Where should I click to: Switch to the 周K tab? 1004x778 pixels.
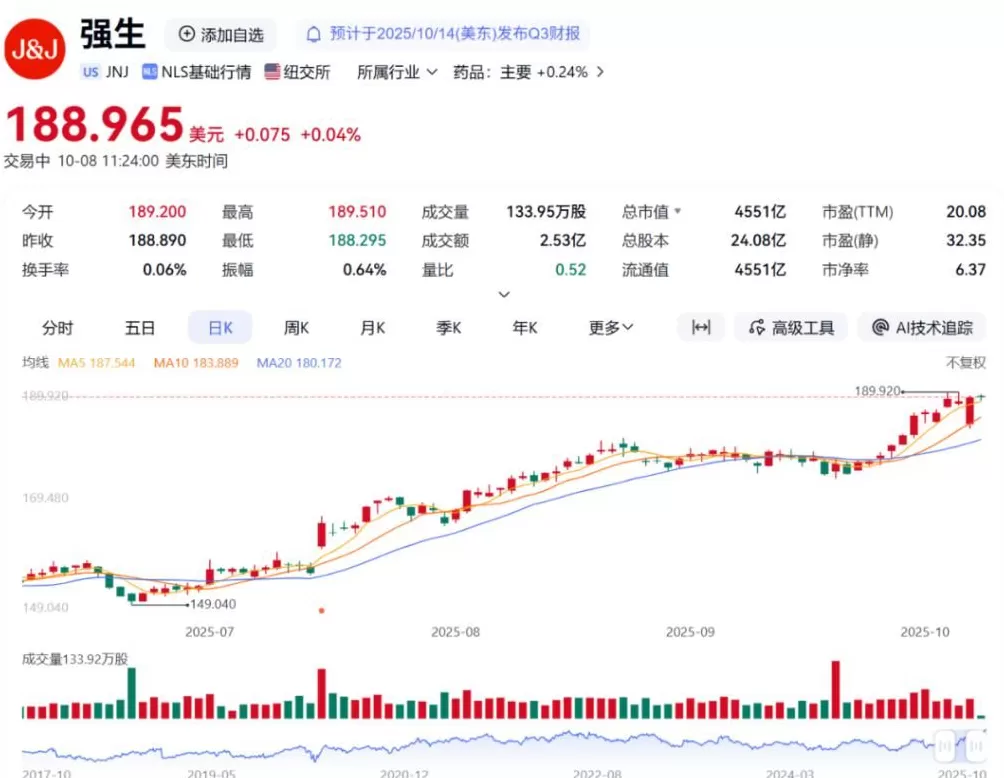pyautogui.click(x=295, y=327)
